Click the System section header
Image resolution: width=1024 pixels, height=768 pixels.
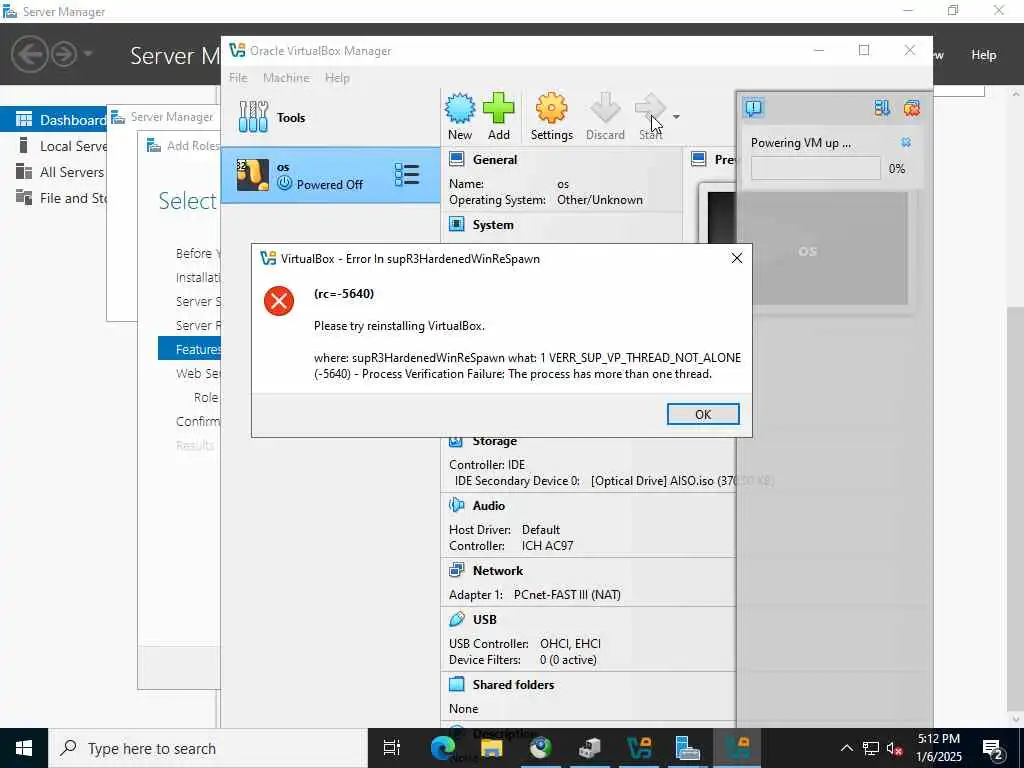492,225
